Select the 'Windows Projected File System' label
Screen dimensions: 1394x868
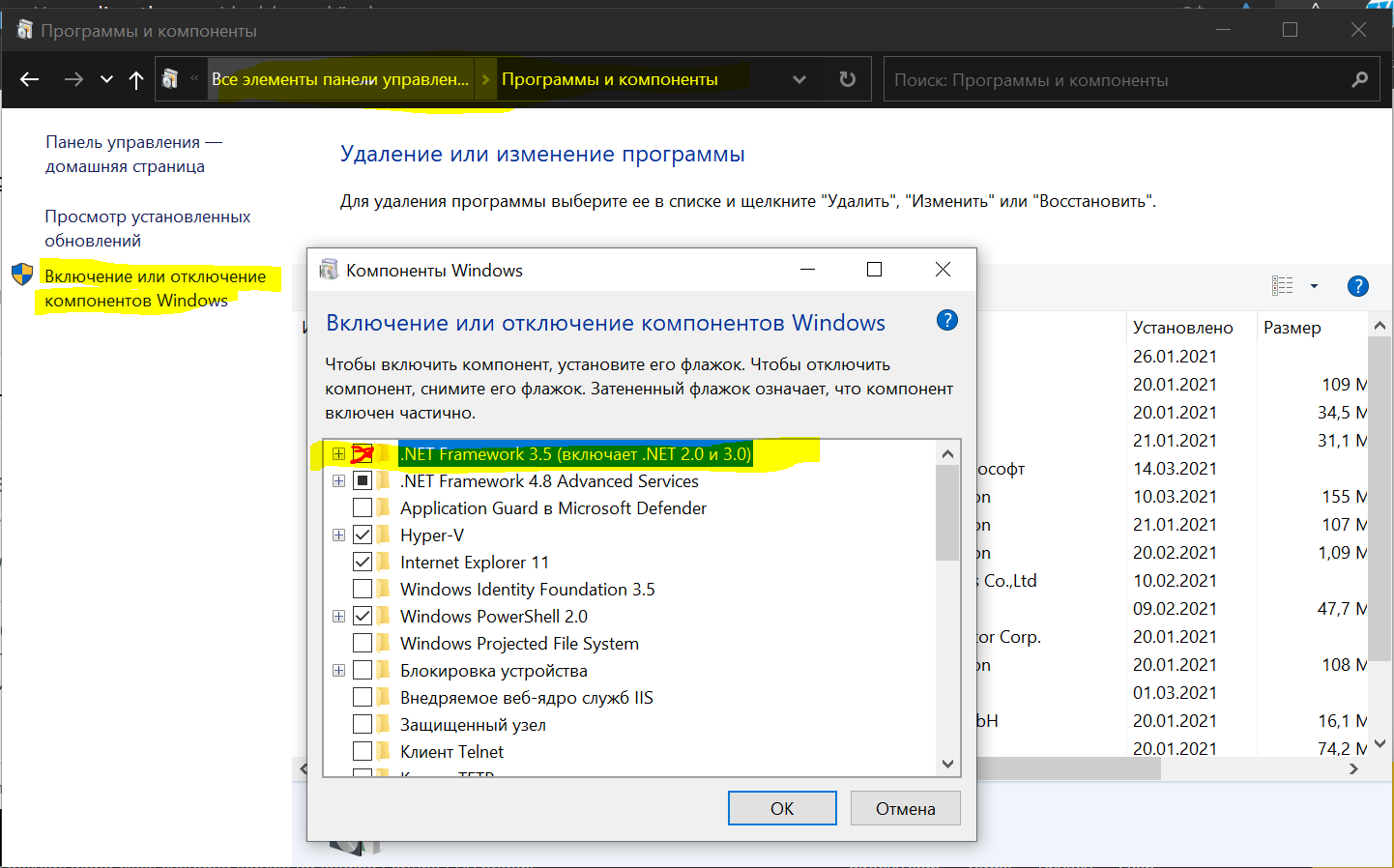[x=519, y=643]
